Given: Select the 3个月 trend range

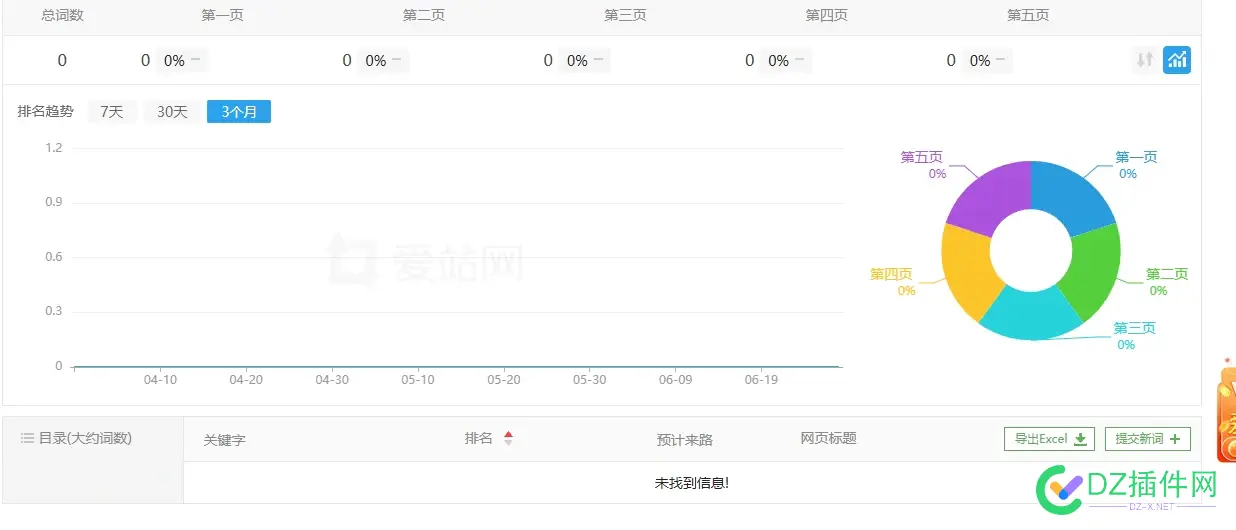Looking at the screenshot, I should 239,112.
